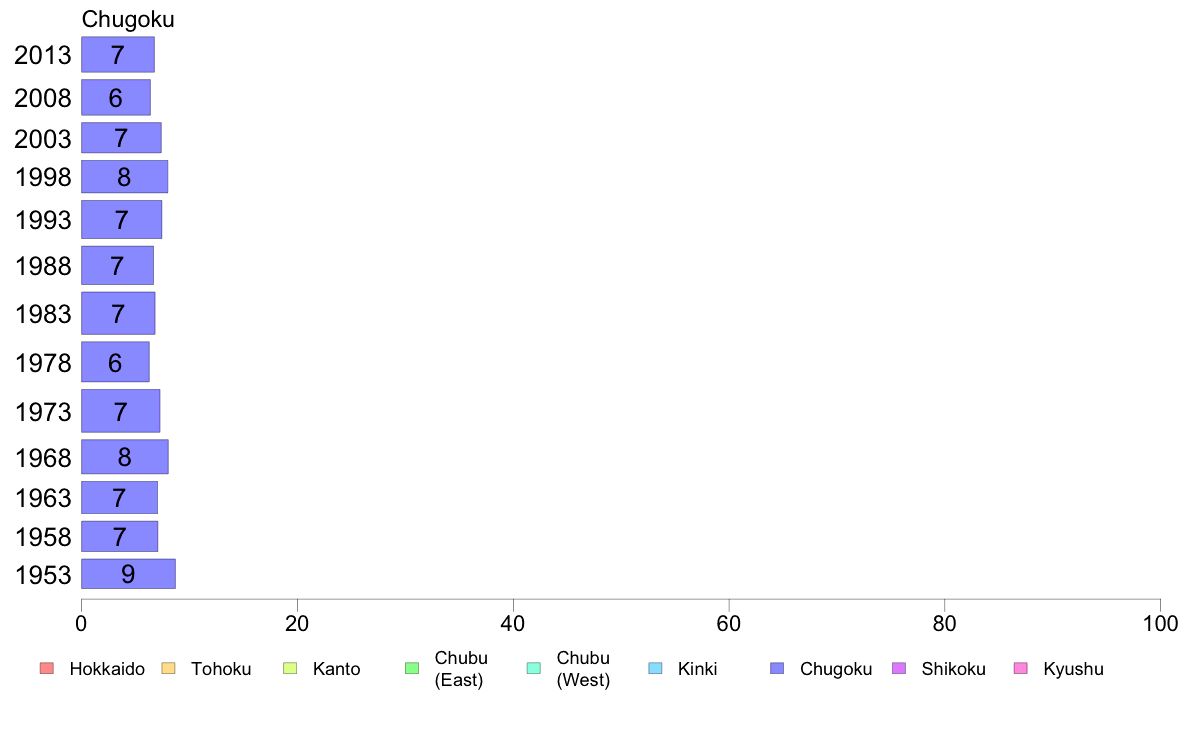This screenshot has height=736, width=1188.
Task: Click the Tohoku orange legend swatch
Action: [x=168, y=668]
